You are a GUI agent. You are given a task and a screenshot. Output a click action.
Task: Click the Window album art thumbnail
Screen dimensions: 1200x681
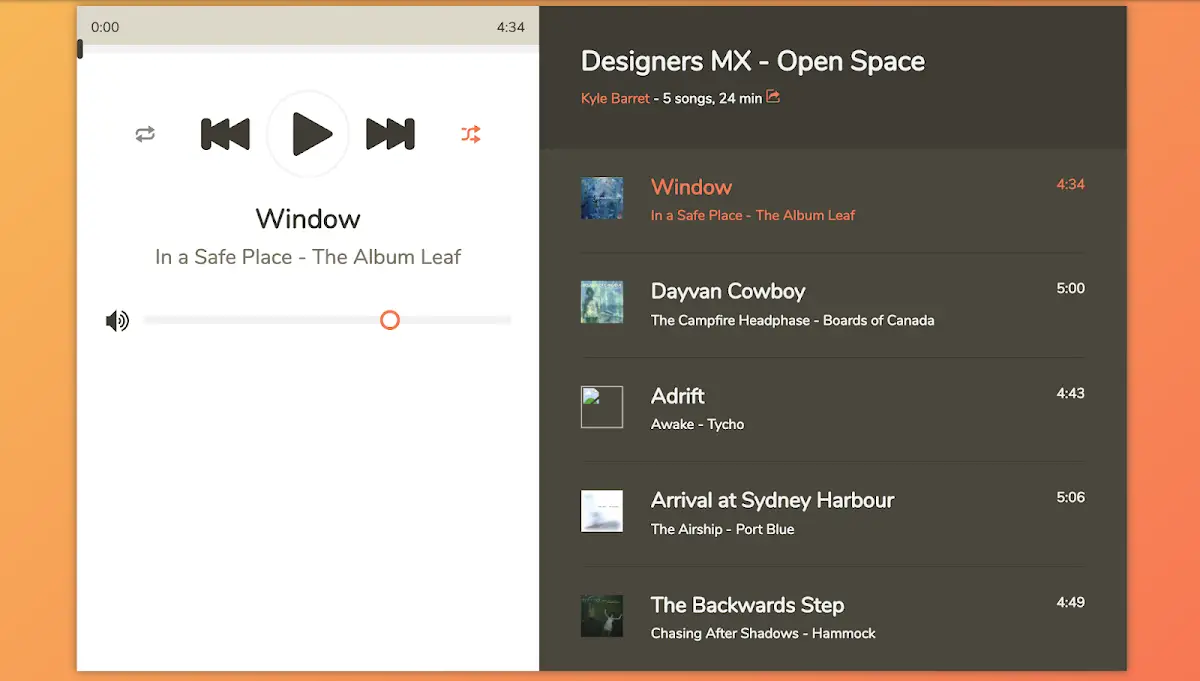pos(602,198)
